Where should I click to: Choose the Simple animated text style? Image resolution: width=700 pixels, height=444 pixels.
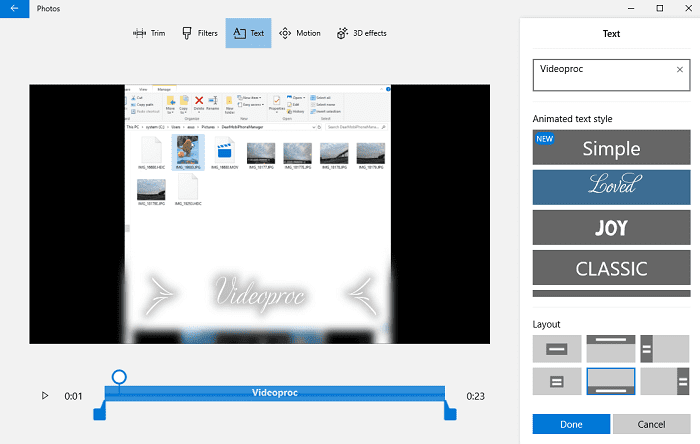611,148
